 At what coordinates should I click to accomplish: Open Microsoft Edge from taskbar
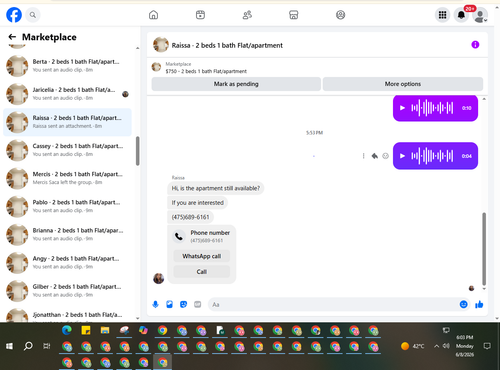(x=67, y=330)
